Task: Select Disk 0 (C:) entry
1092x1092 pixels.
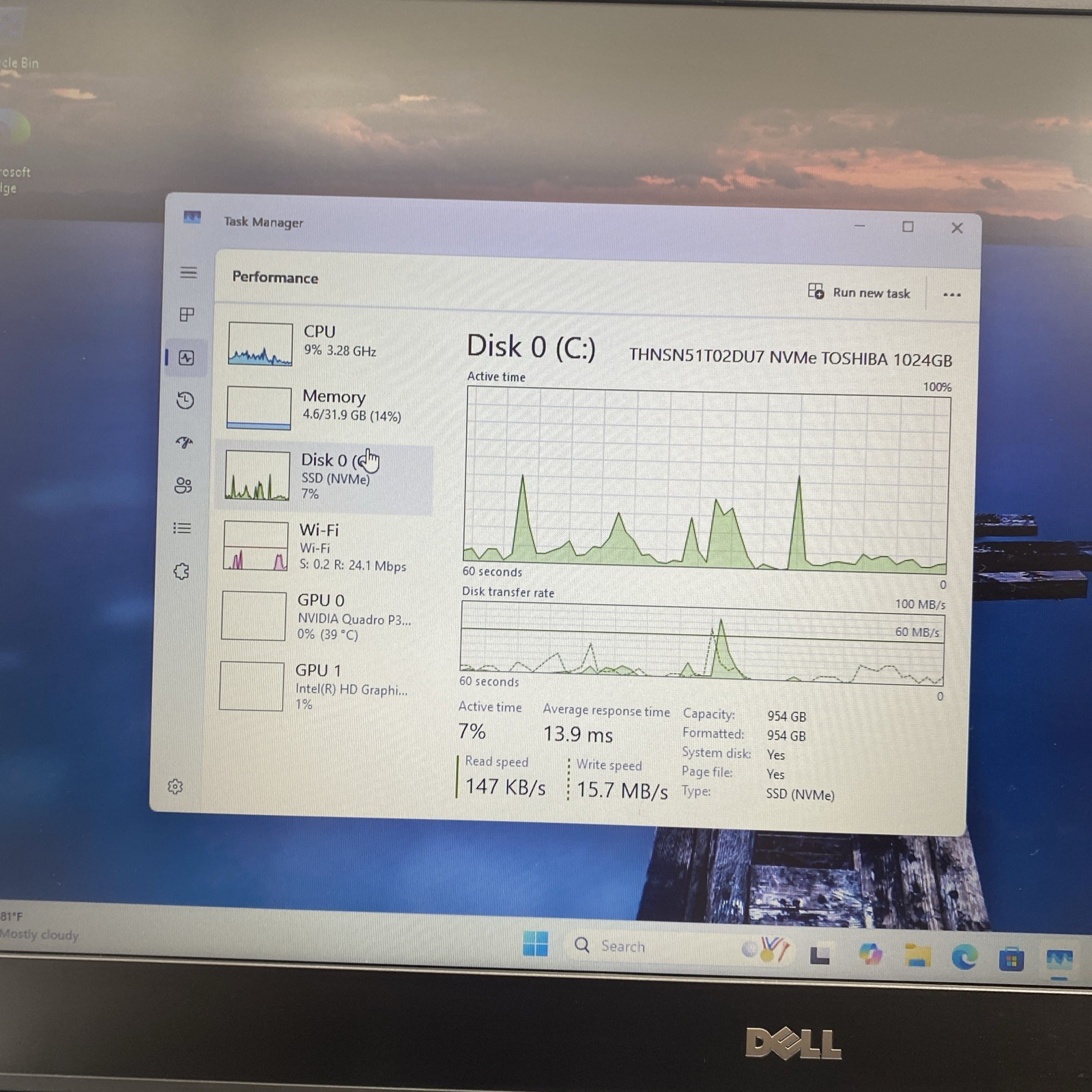Action: point(324,476)
